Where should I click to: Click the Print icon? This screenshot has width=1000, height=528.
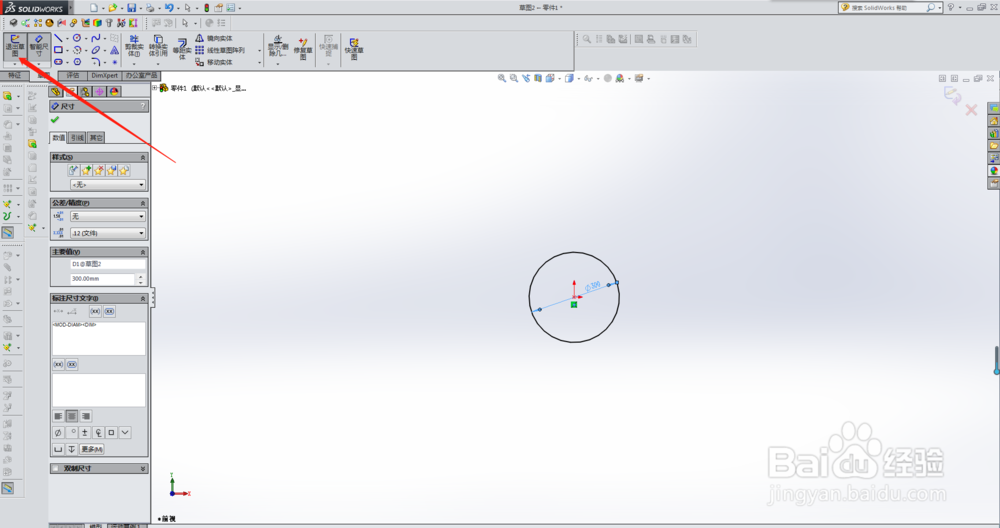point(150,8)
